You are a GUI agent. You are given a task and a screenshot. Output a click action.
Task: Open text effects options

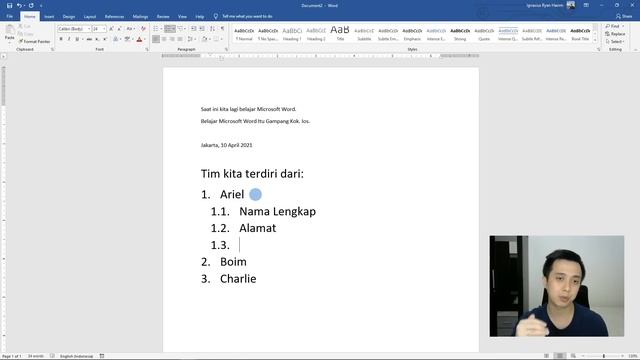point(116,39)
